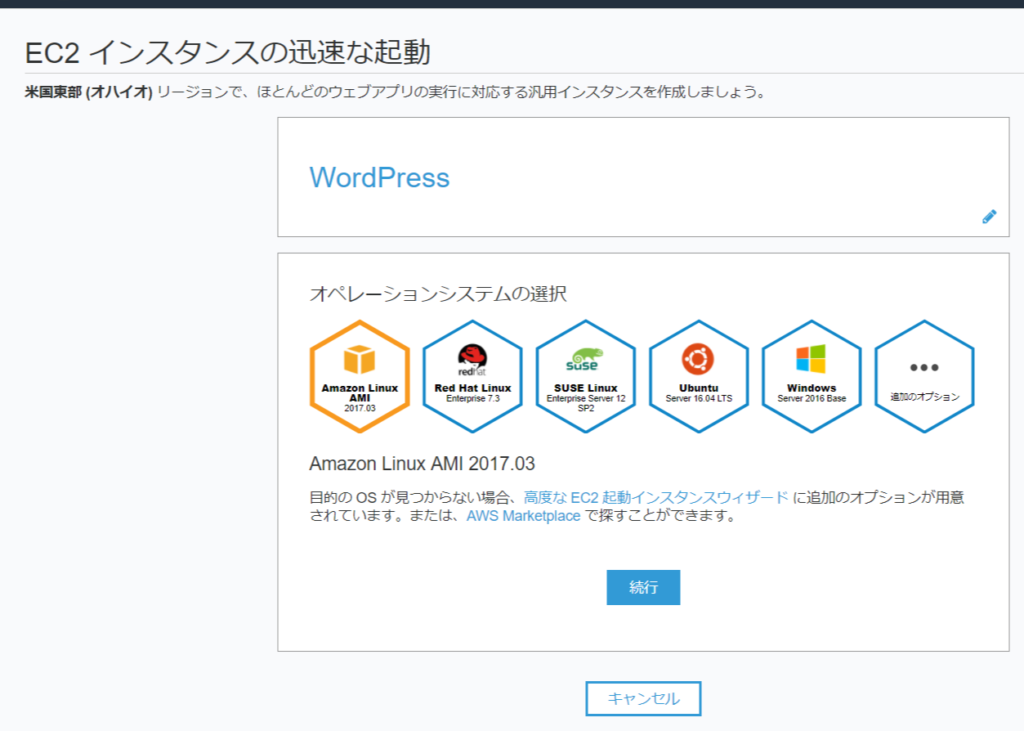Screen dimensions: 1024x731
Task: Click the 米国東部 (オハイオ) region text
Action: click(89, 92)
